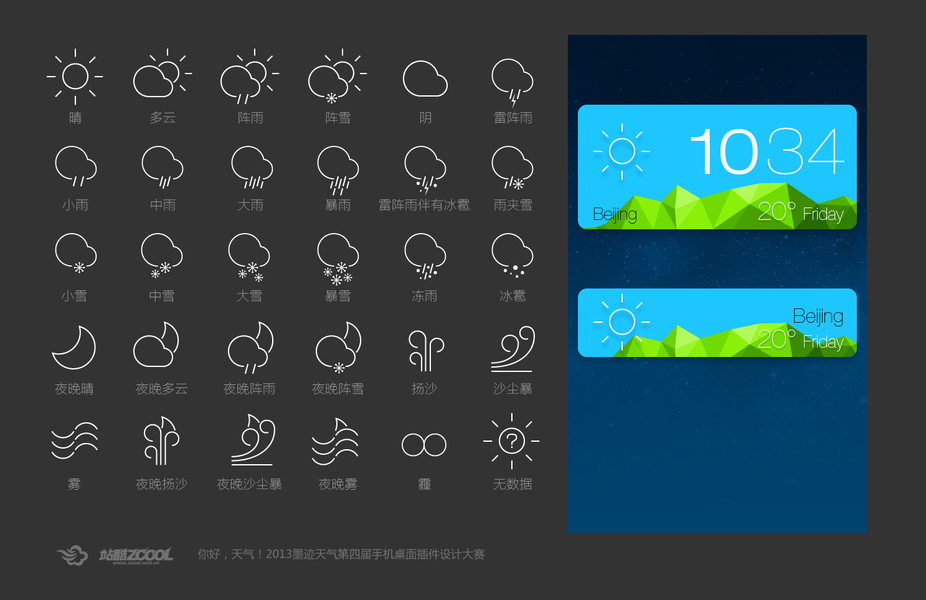Click Beijing label in the large widget
The image size is (926, 600).
615,214
